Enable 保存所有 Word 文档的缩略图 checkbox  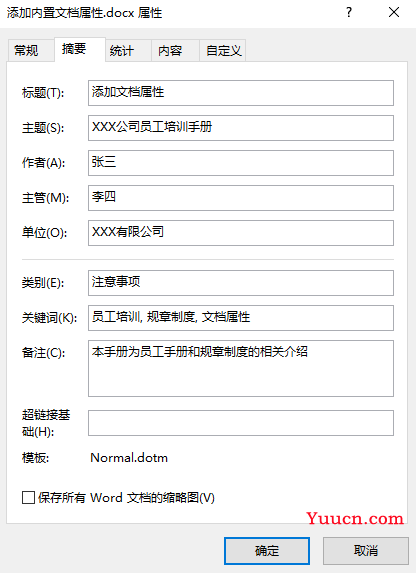(x=28, y=498)
